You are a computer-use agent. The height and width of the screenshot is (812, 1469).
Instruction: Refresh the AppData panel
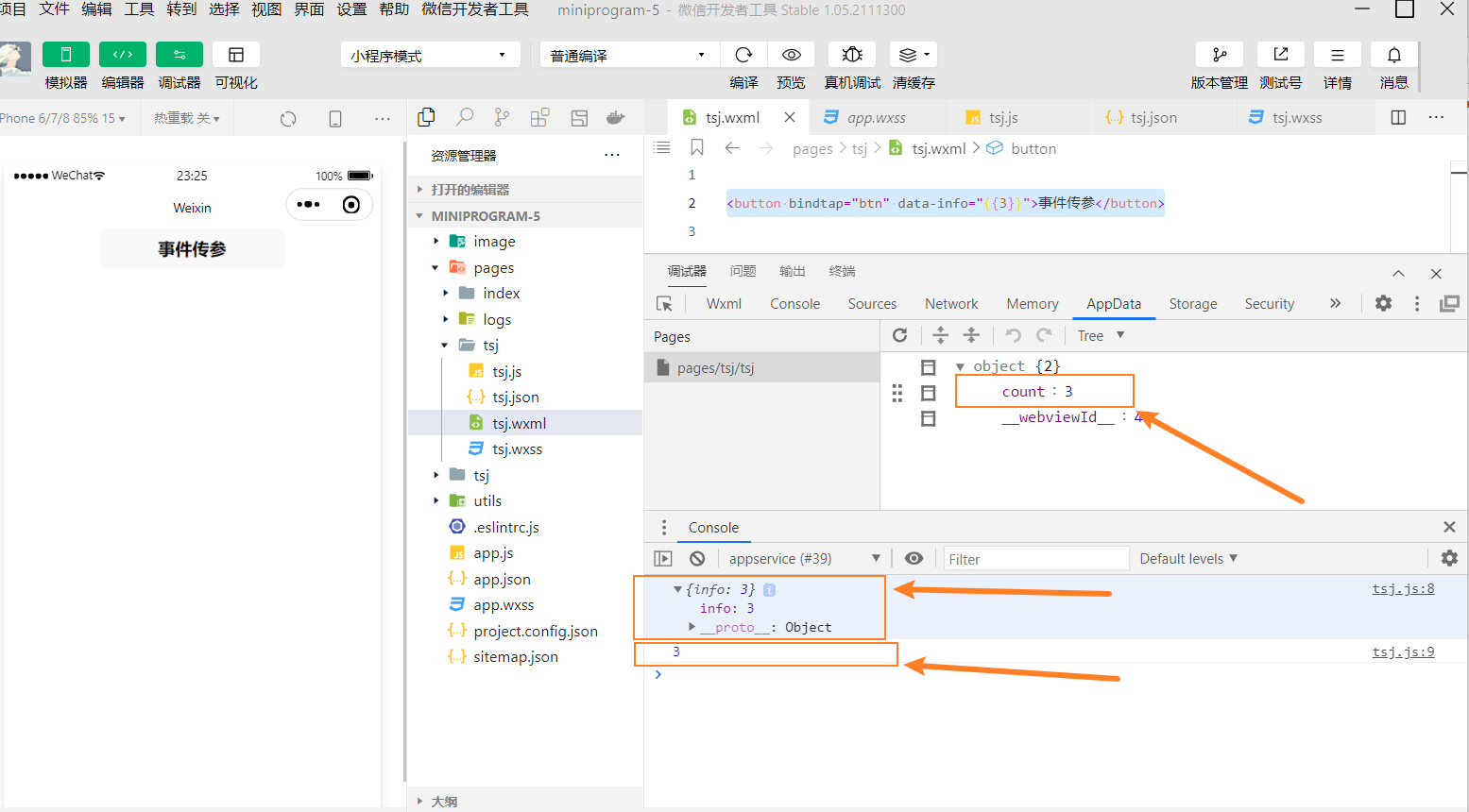point(900,335)
